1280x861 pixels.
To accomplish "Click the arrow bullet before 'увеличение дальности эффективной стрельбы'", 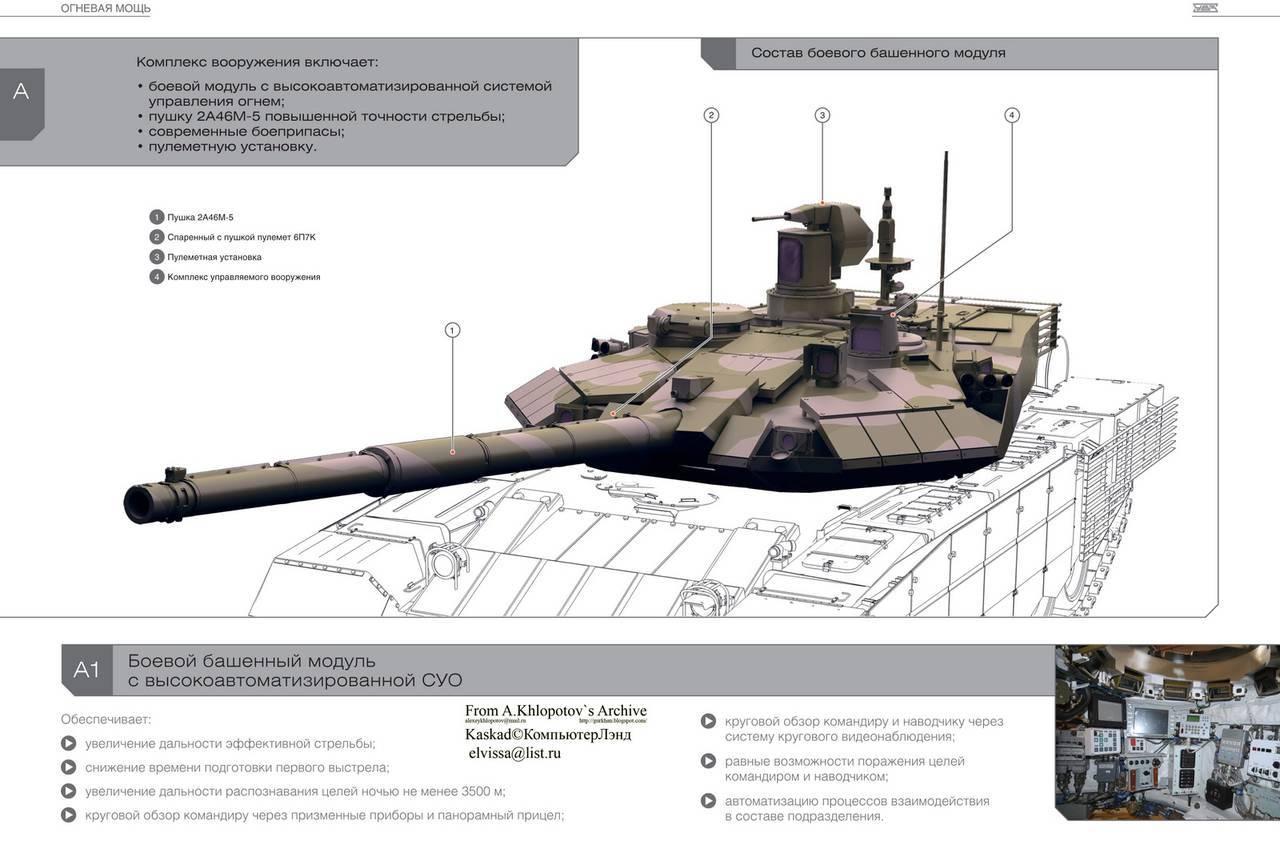I will 68,743.
